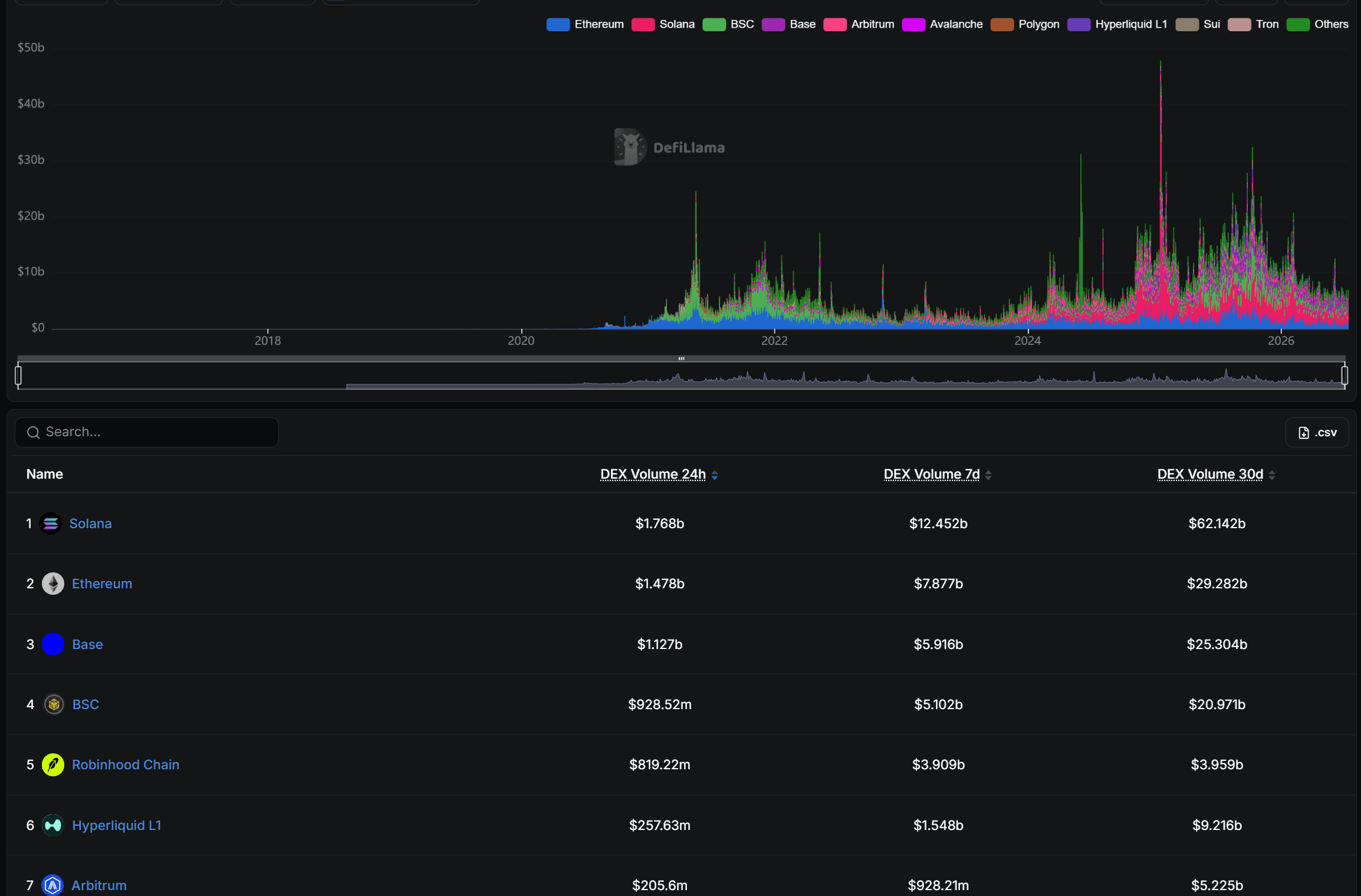Viewport: 1361px width, 896px height.
Task: Click Base's 24h volume $1.127b
Action: (x=659, y=644)
